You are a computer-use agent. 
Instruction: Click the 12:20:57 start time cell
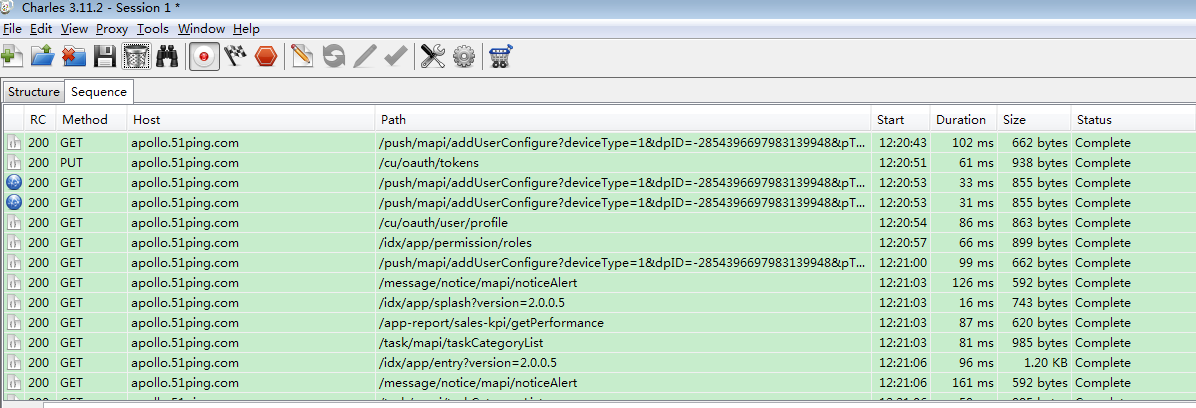tap(902, 243)
